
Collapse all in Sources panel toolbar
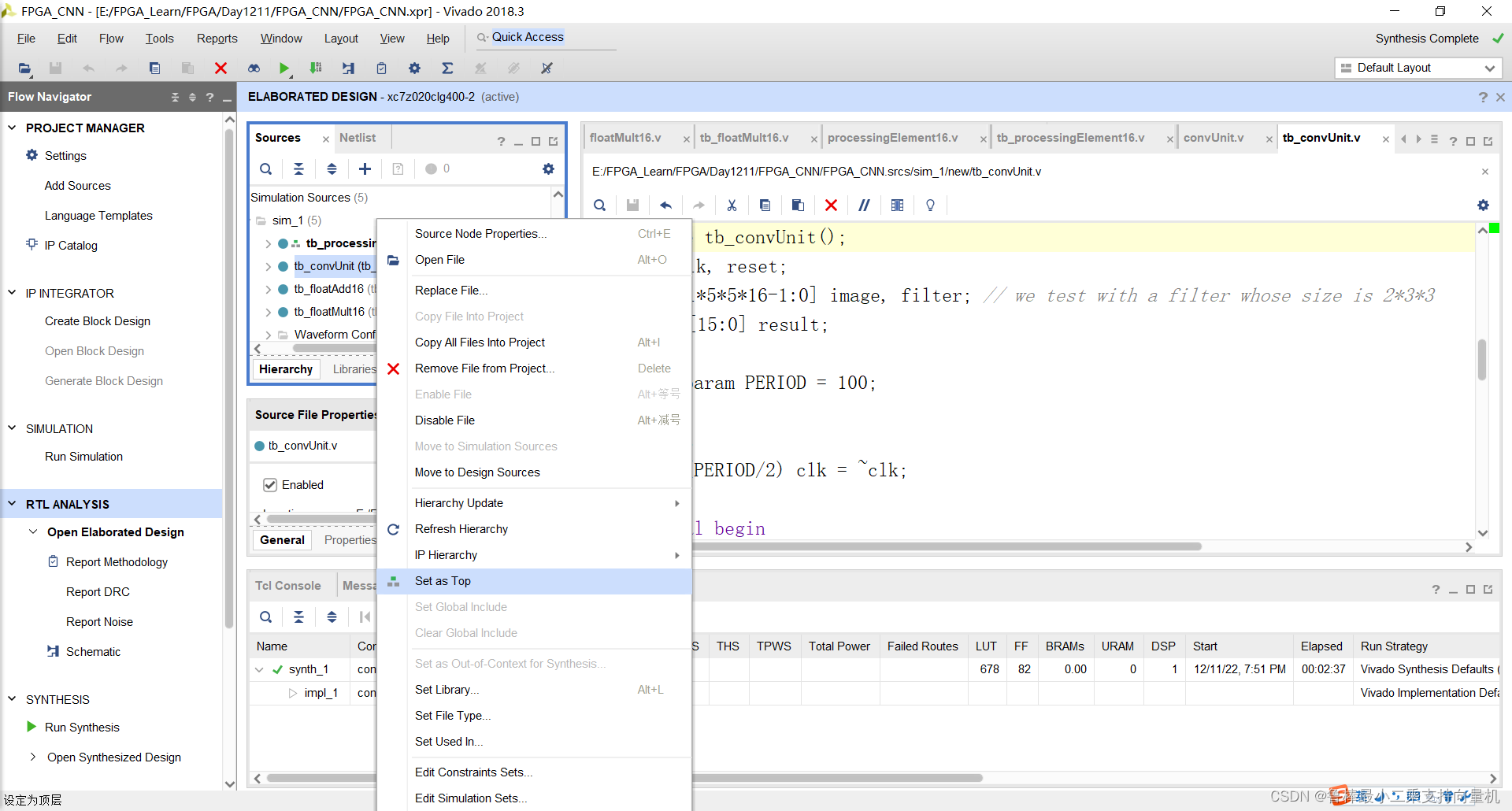298,168
